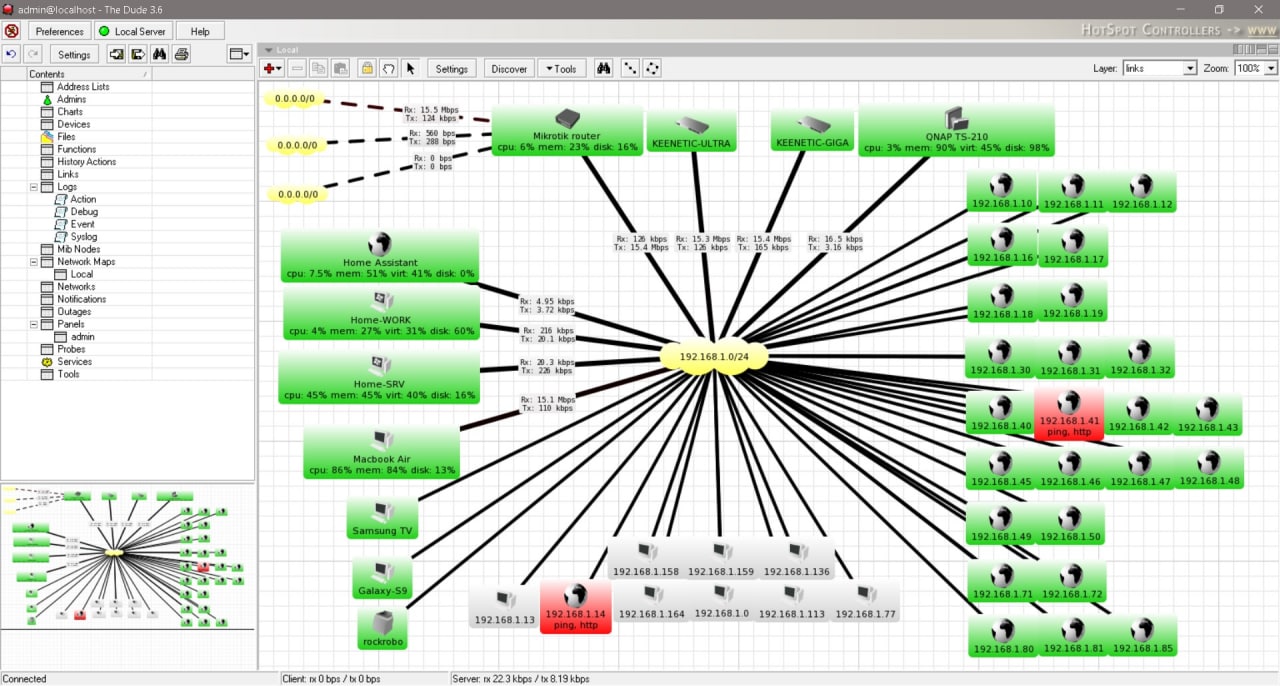Open Files in the contents tree
This screenshot has height=686, width=1280.
click(66, 137)
